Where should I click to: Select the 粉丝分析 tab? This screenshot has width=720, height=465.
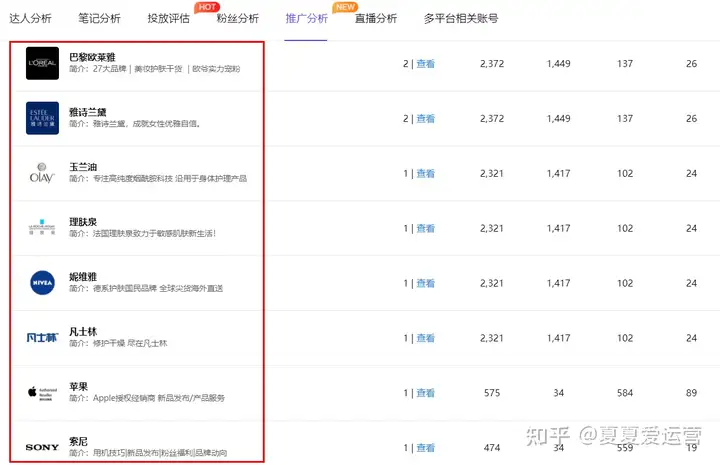point(238,18)
